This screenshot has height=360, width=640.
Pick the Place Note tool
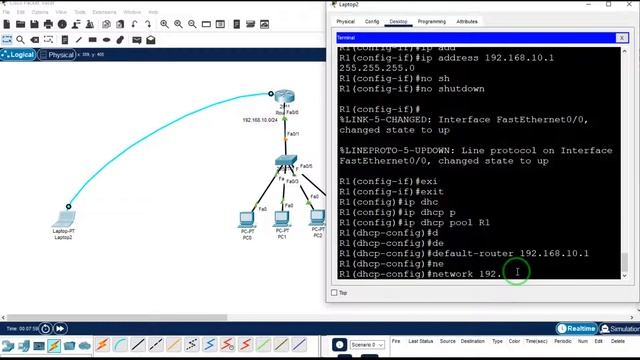64,40
